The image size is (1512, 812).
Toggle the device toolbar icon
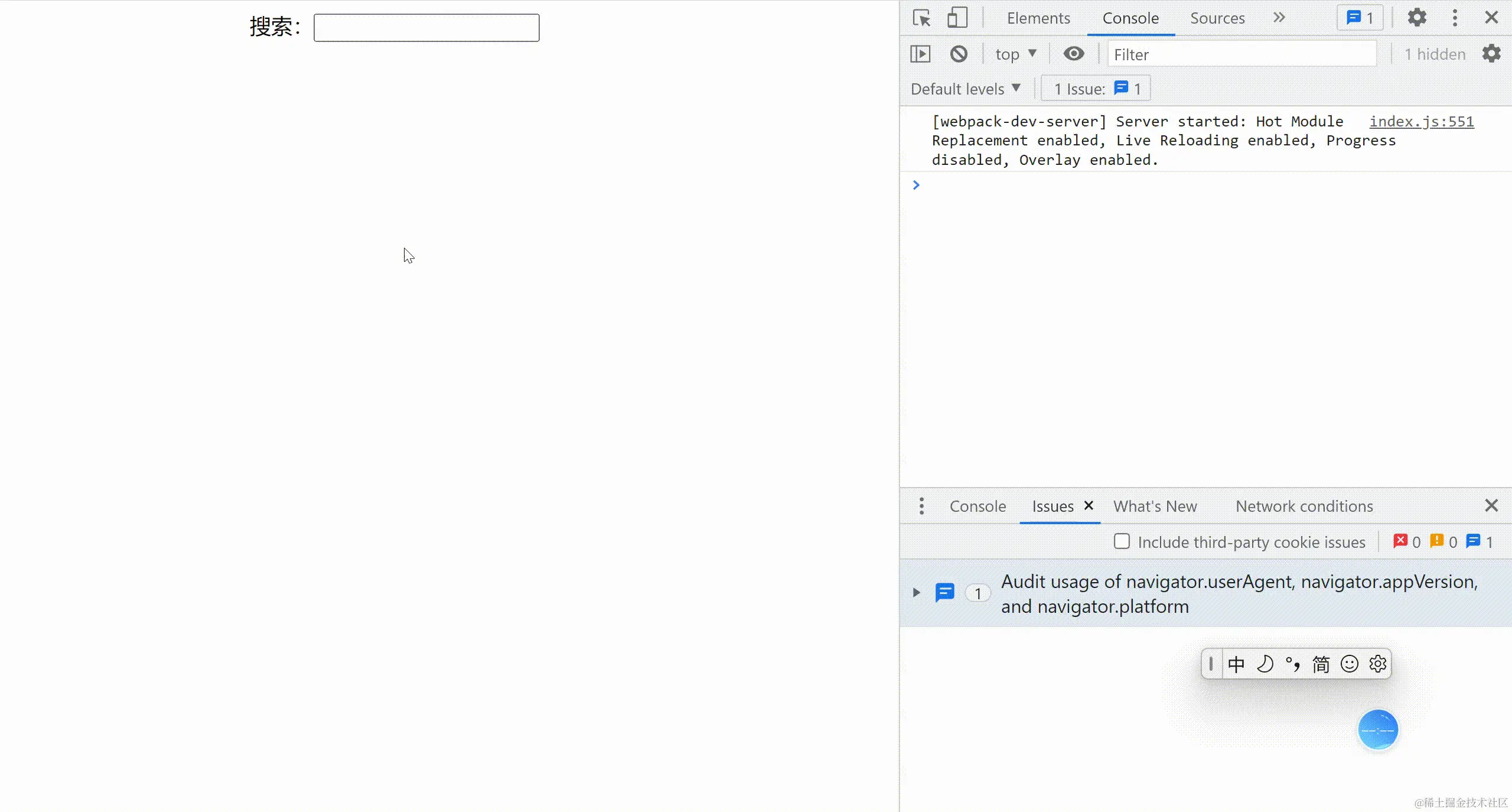click(957, 18)
